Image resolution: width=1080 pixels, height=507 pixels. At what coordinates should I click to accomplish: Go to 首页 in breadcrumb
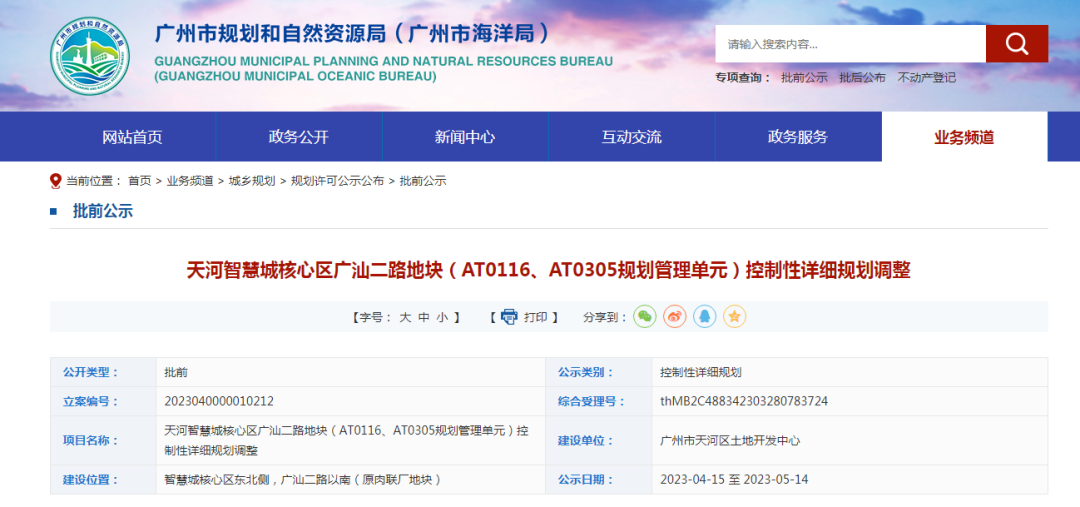coord(140,181)
